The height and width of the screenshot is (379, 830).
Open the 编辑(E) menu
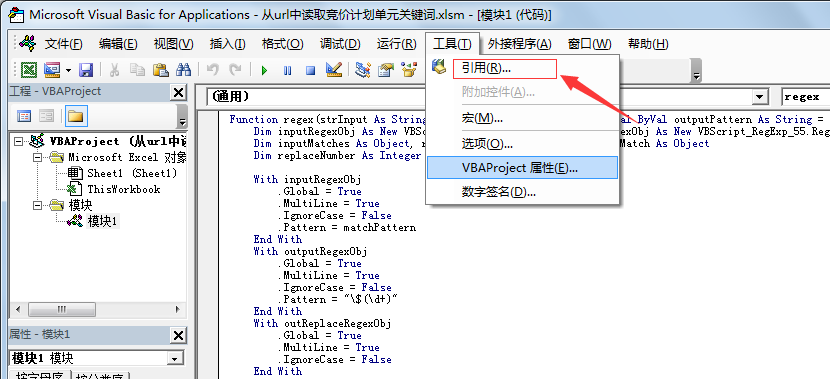(118, 44)
